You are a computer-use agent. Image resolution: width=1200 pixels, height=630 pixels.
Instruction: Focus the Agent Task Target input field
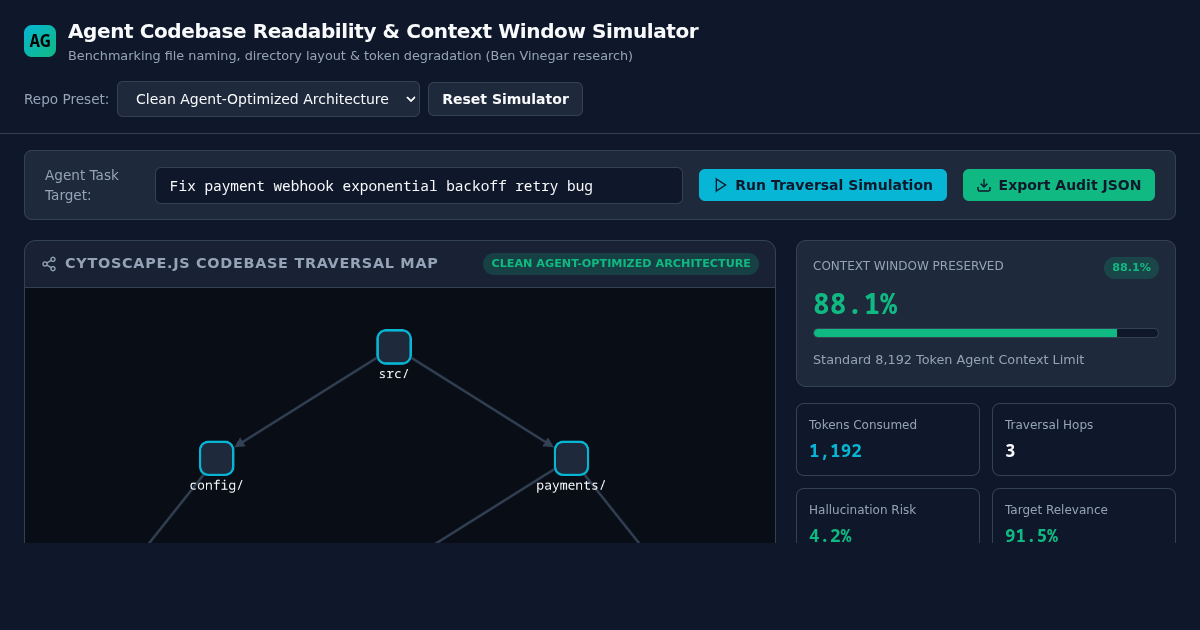pyautogui.click(x=419, y=186)
